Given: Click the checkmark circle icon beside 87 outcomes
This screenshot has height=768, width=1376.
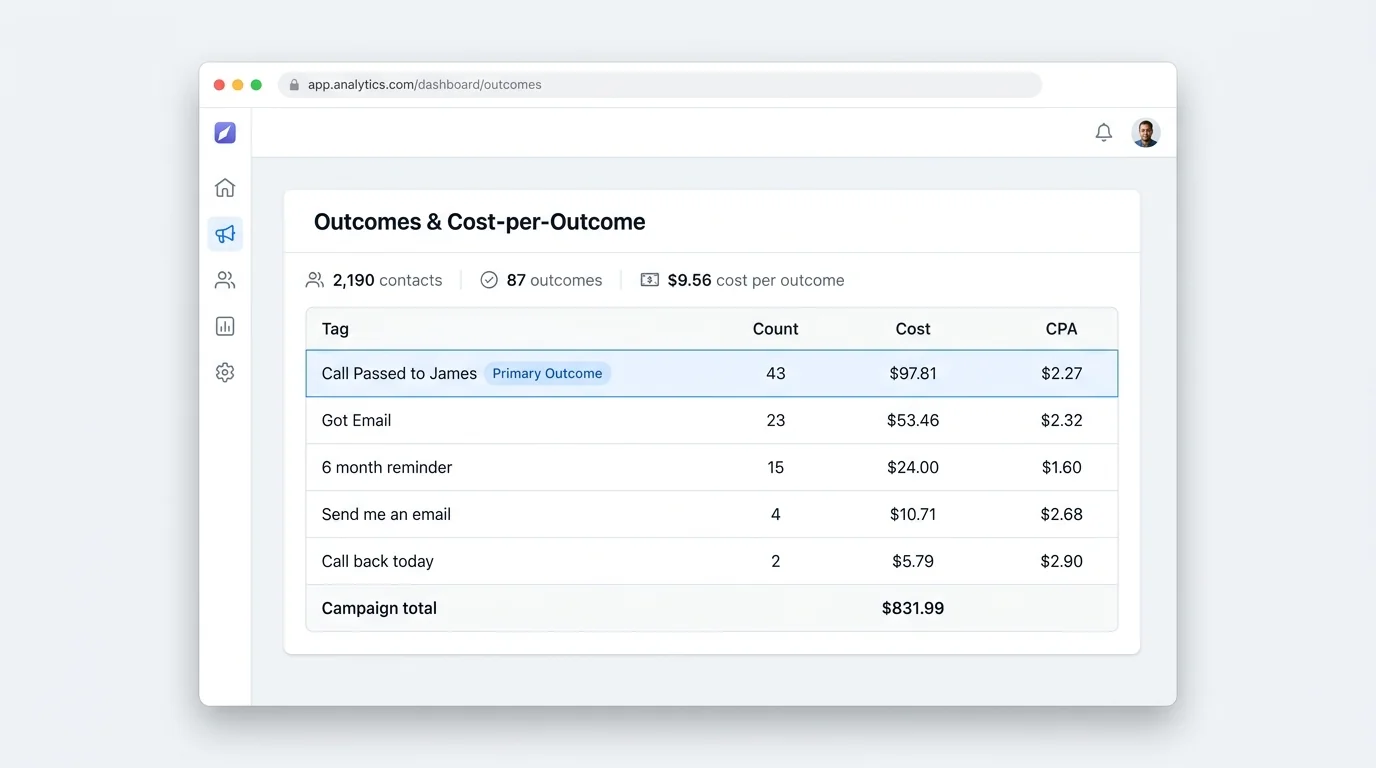Looking at the screenshot, I should 489,280.
